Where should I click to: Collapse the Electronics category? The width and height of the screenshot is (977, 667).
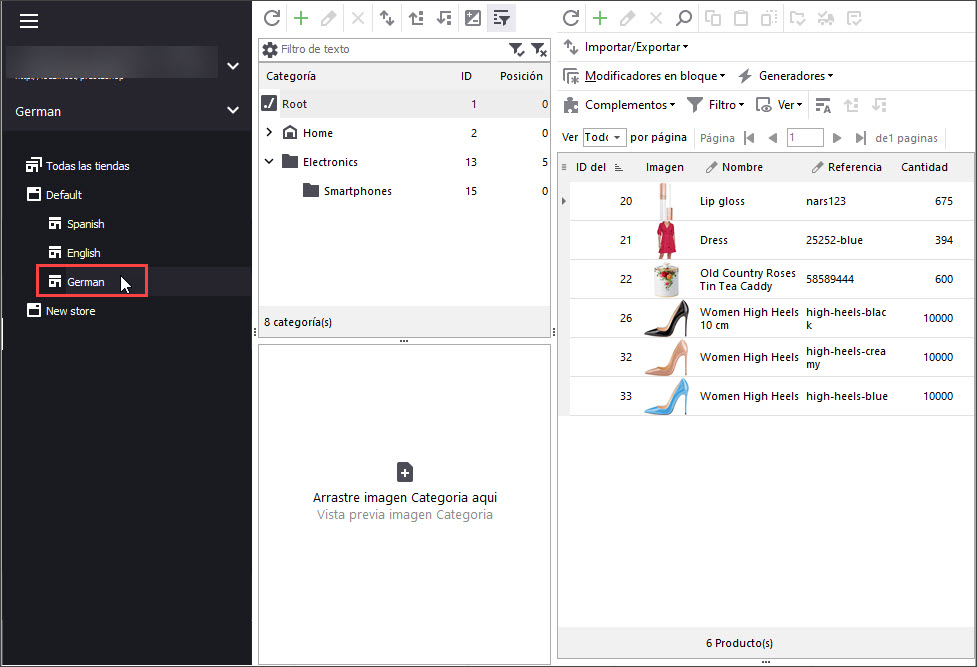click(x=269, y=161)
